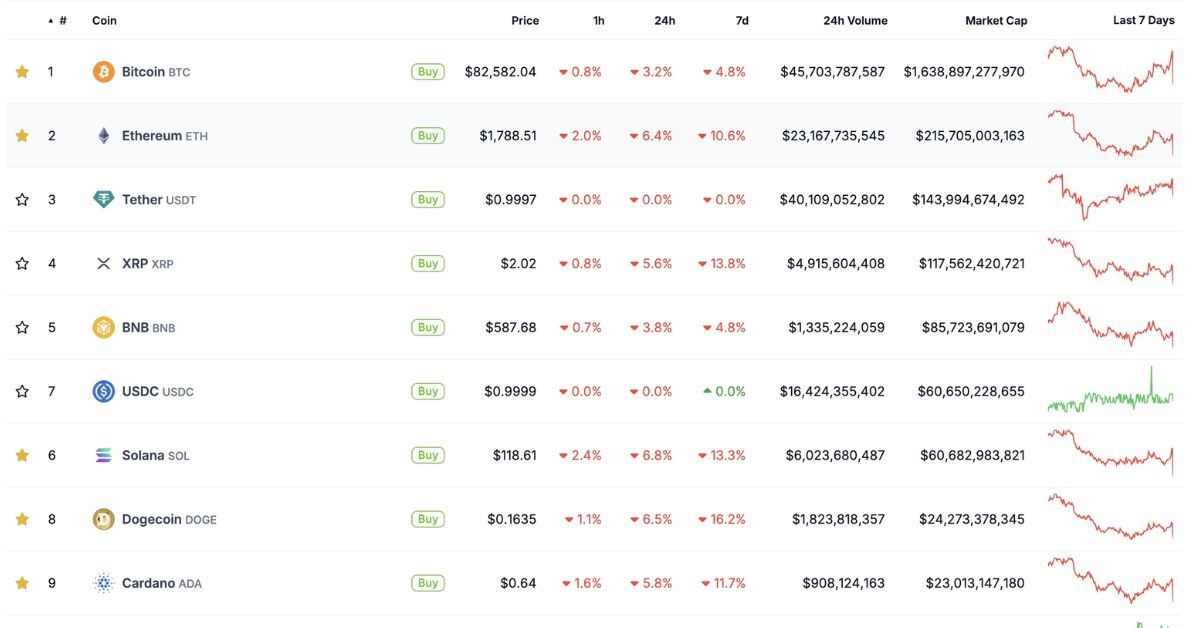Star XRP to add to watchlist
Image resolution: width=1200 pixels, height=628 pixels.
pyautogui.click(x=22, y=264)
